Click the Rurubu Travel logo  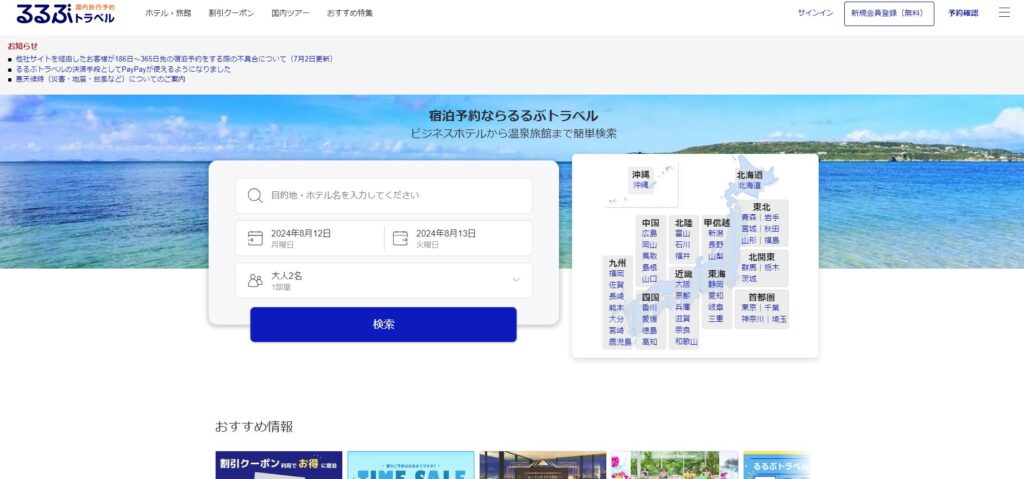pos(65,13)
